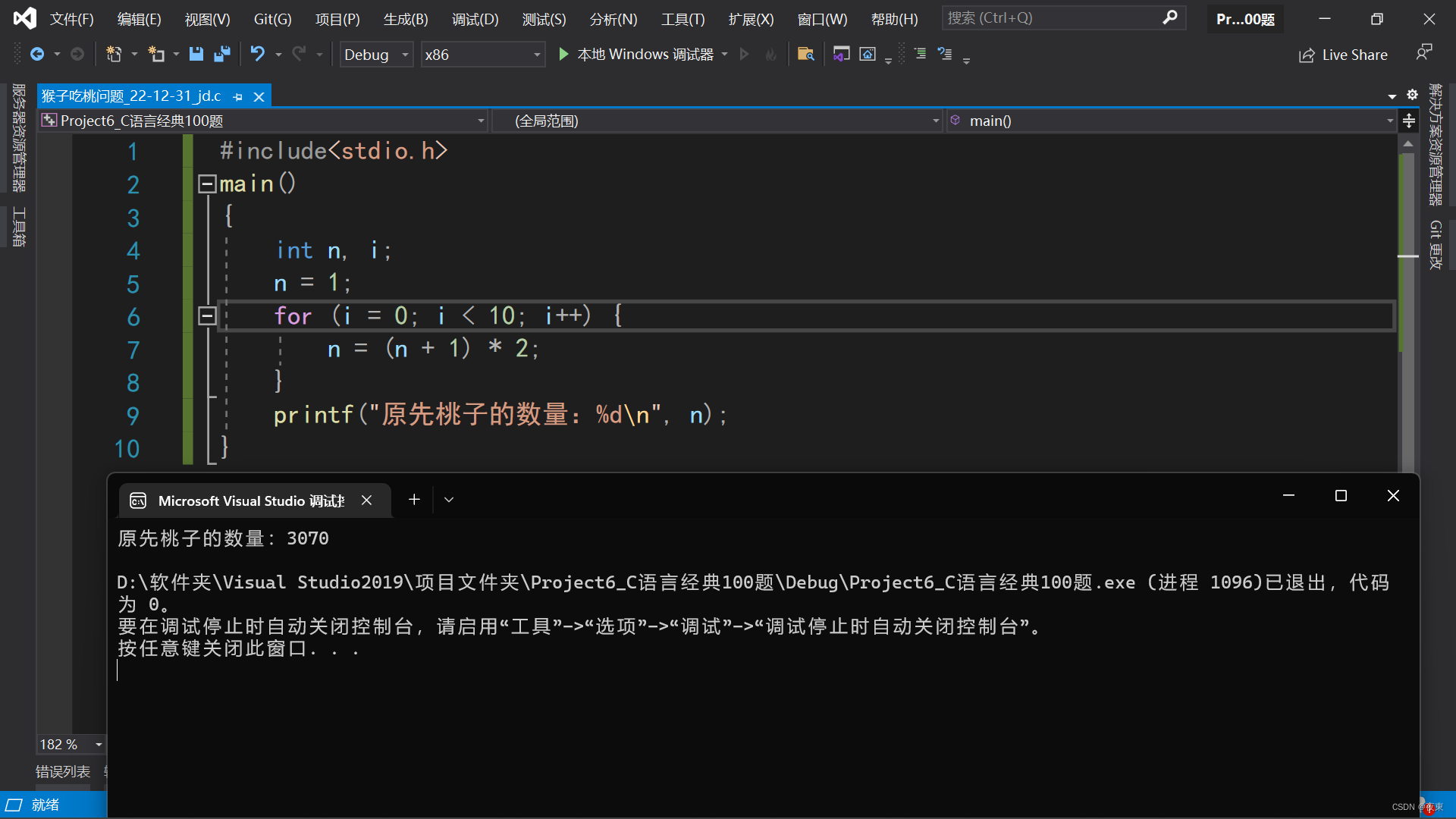Start the local Windows debugger play icon
This screenshot has width=1456, height=819.
(x=563, y=54)
